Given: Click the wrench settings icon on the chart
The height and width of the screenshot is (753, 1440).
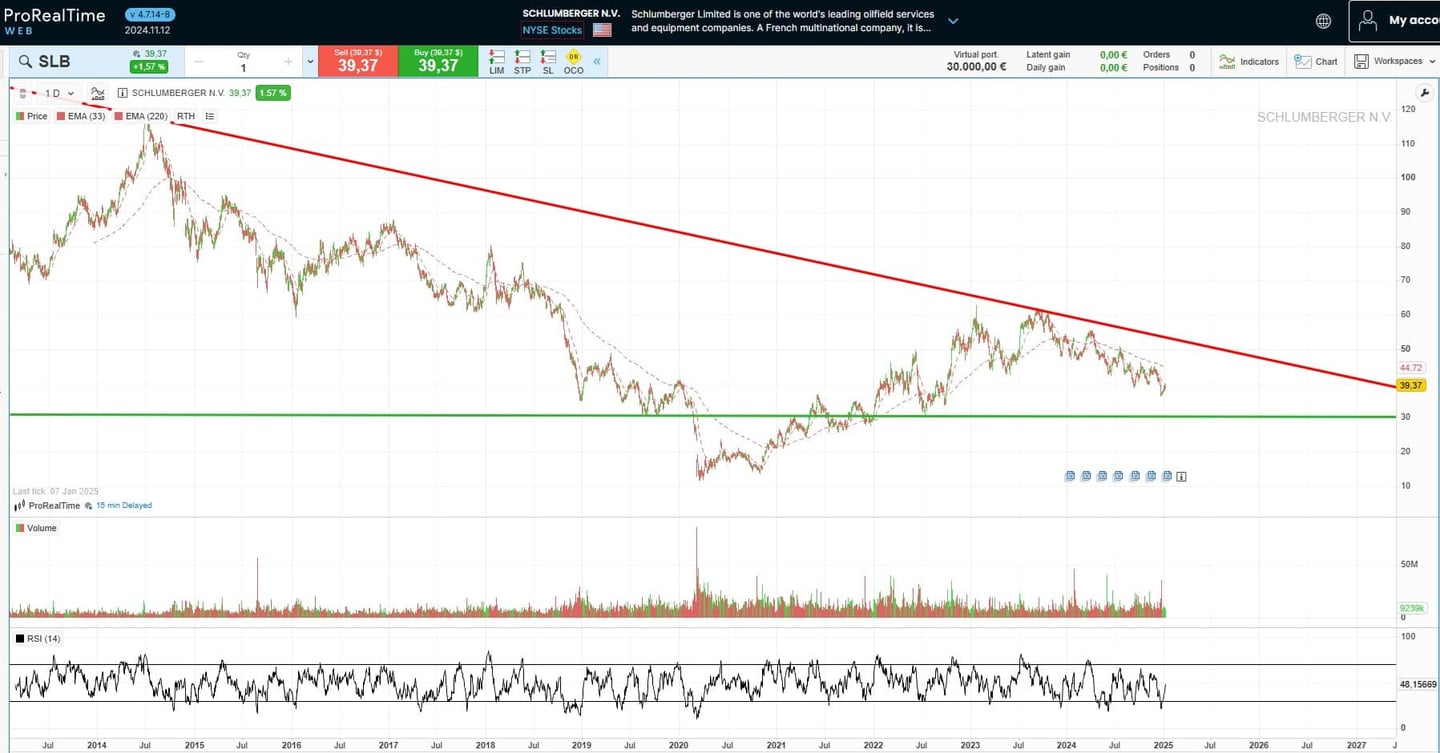Looking at the screenshot, I should (1424, 92).
